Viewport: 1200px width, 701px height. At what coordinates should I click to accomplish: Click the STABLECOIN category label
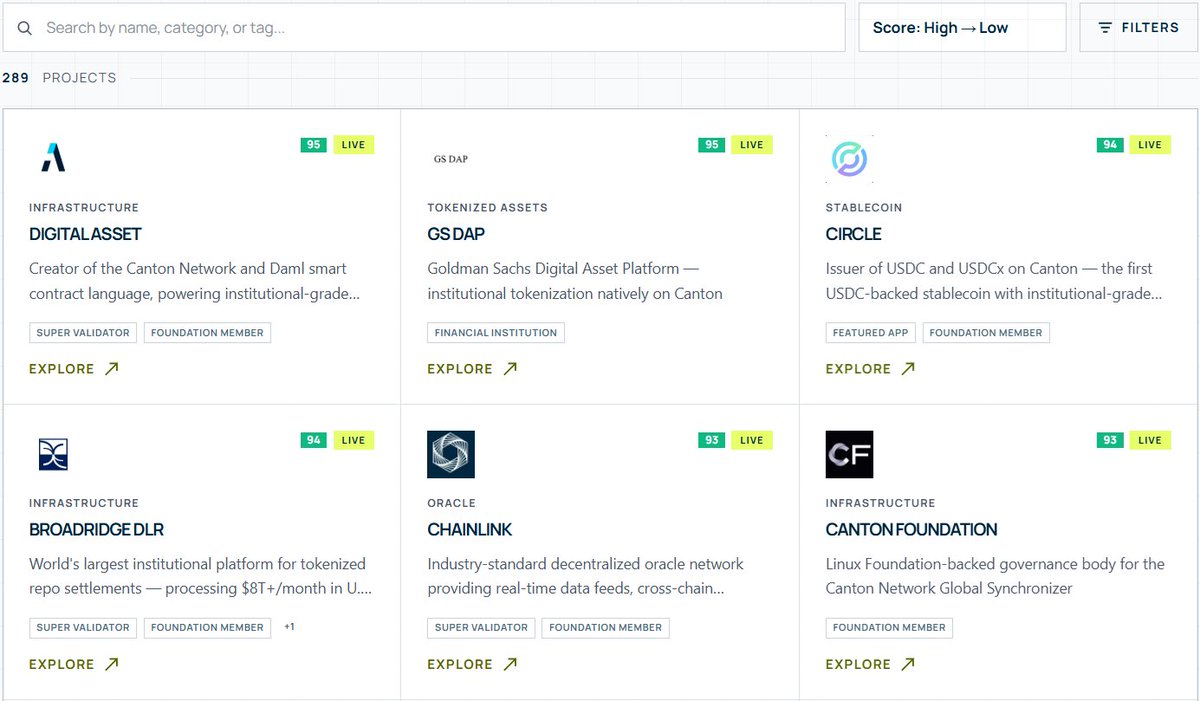(x=864, y=208)
